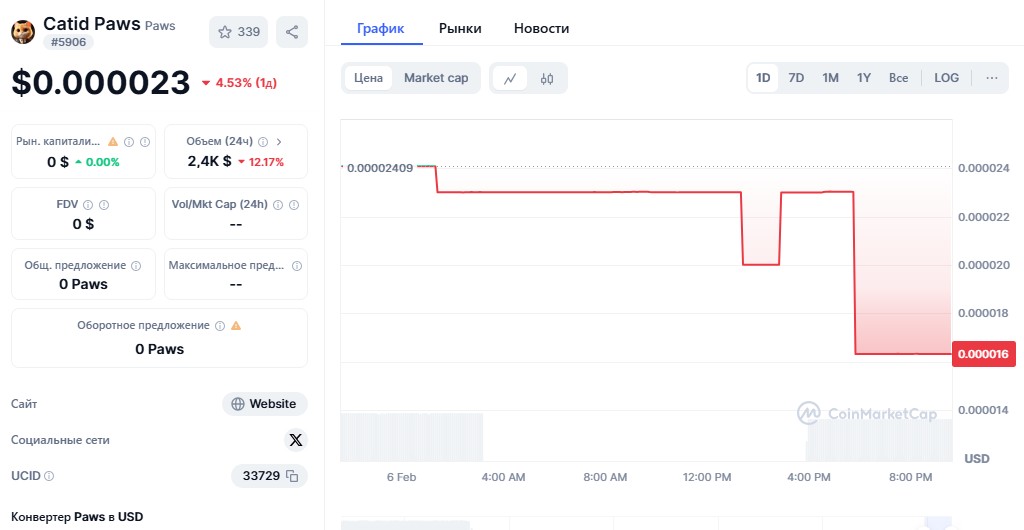Copy the UCID 33729 with copy icon
1024x530 pixels.
[x=292, y=476]
